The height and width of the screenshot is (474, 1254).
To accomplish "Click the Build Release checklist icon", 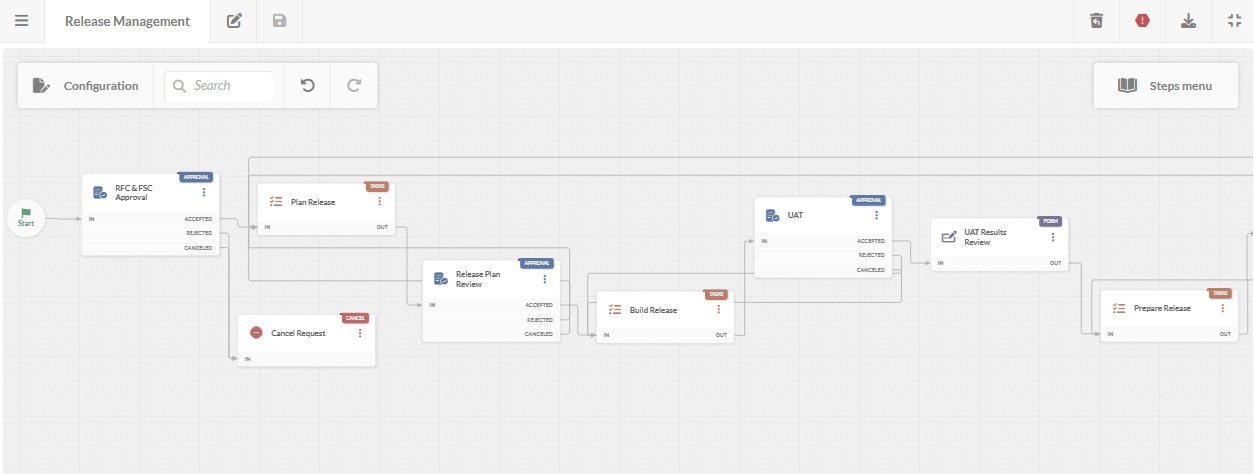I will coord(615,310).
